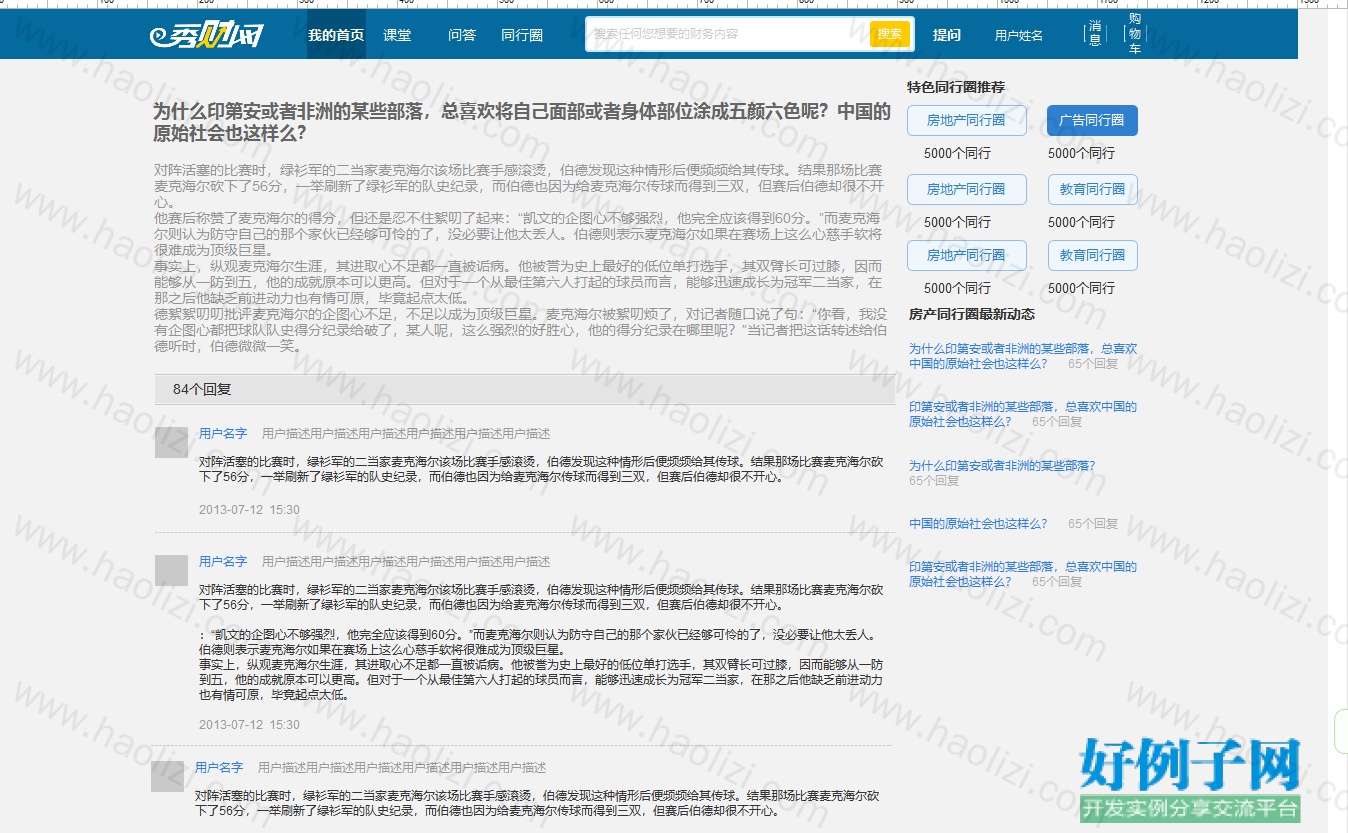
Task: Open the 购物车 shopping cart
Action: click(x=1135, y=33)
